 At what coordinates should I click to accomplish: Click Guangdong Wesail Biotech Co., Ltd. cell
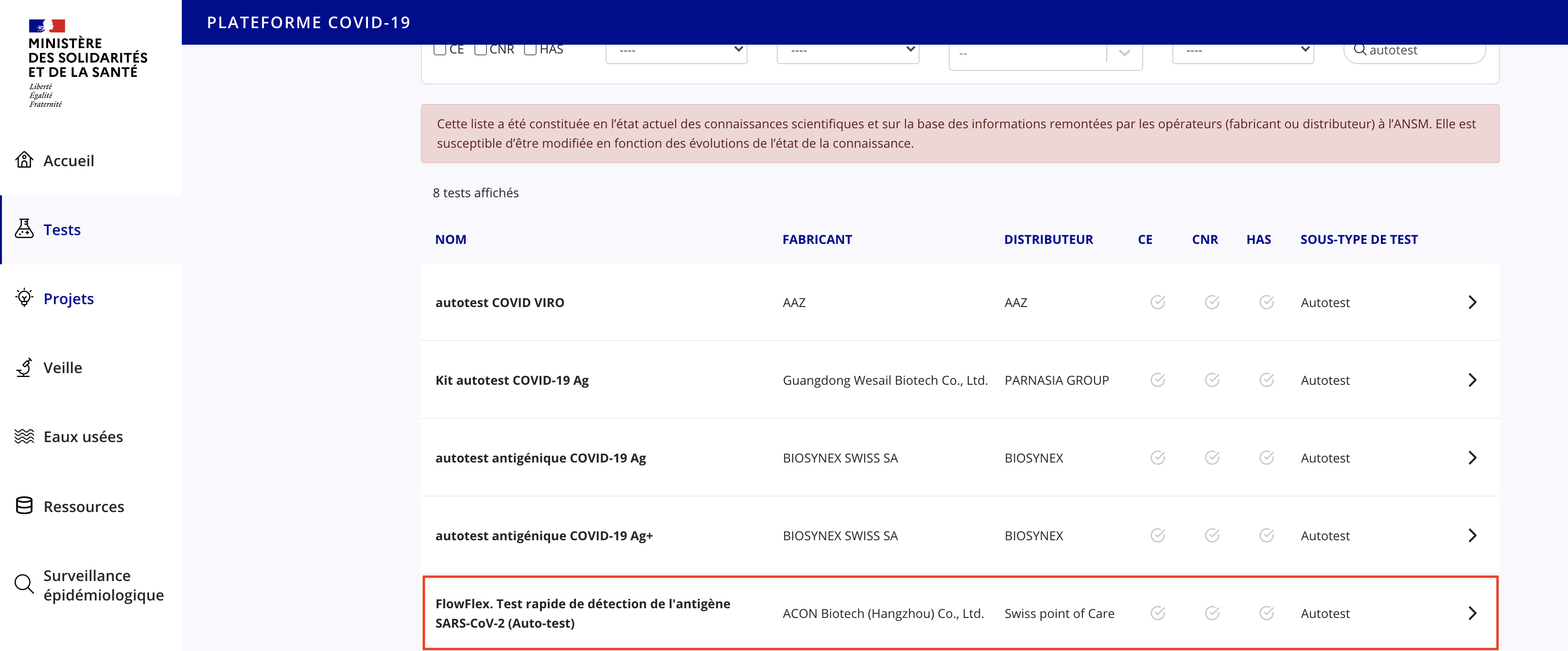[885, 380]
